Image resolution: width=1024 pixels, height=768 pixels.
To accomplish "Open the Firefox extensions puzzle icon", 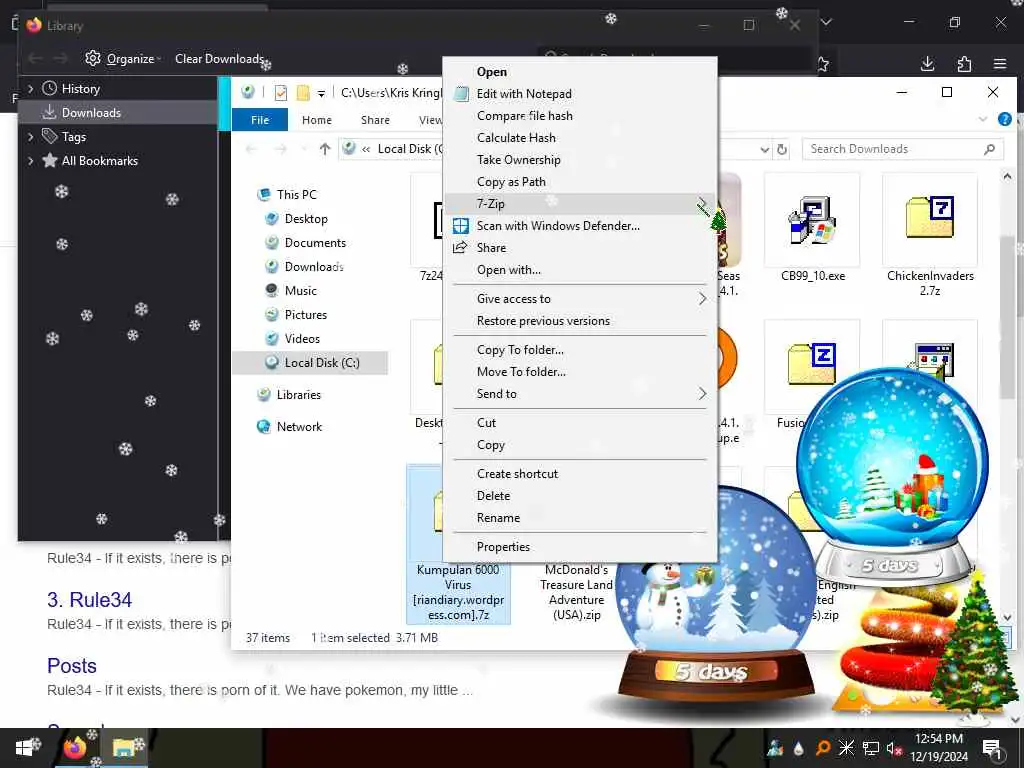I will click(964, 63).
